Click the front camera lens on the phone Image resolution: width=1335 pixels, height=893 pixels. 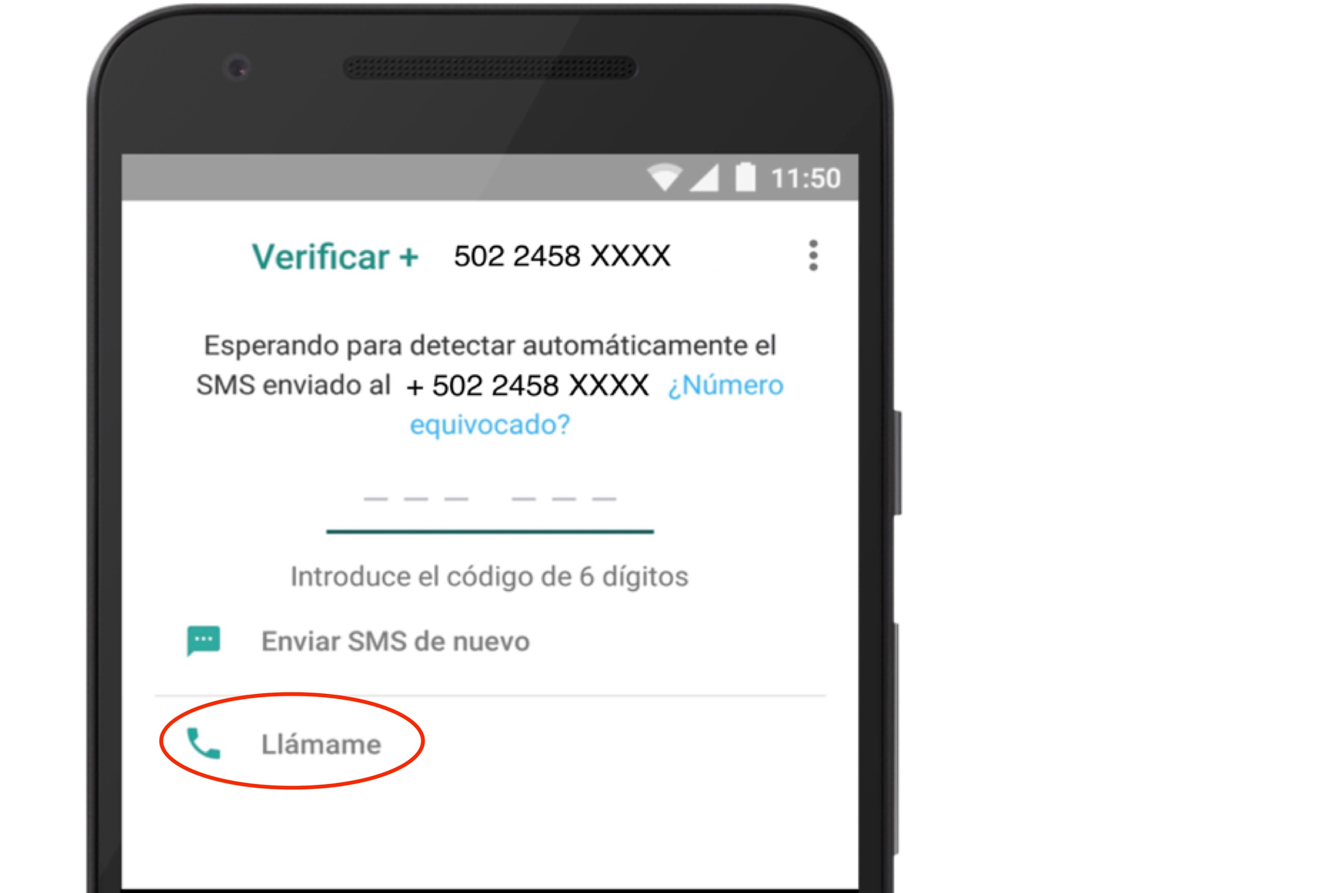tap(238, 68)
